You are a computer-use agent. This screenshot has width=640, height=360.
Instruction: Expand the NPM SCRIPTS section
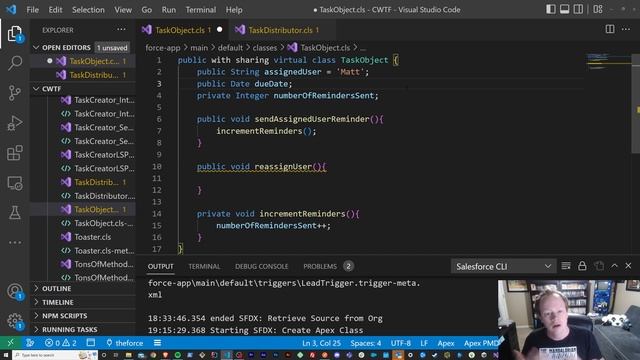83,316
